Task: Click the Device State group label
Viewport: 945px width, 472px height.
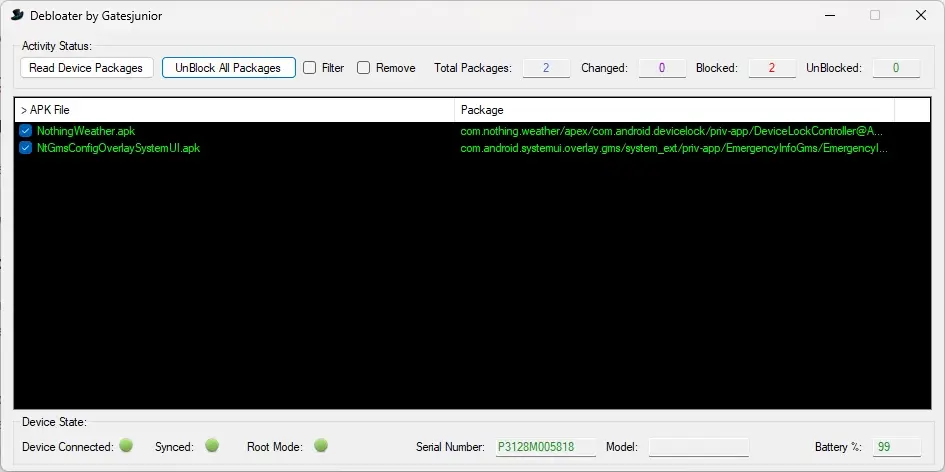Action: click(54, 421)
